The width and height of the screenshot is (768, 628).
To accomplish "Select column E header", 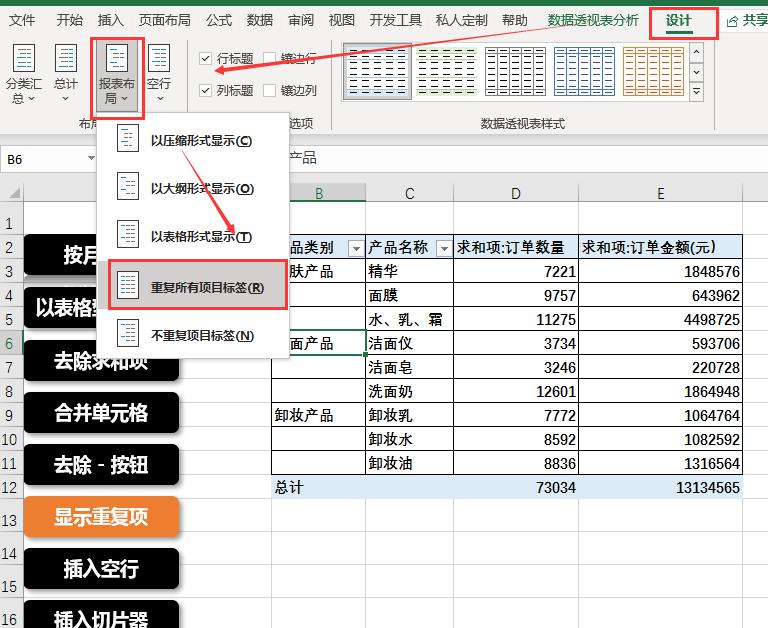I will tap(660, 193).
